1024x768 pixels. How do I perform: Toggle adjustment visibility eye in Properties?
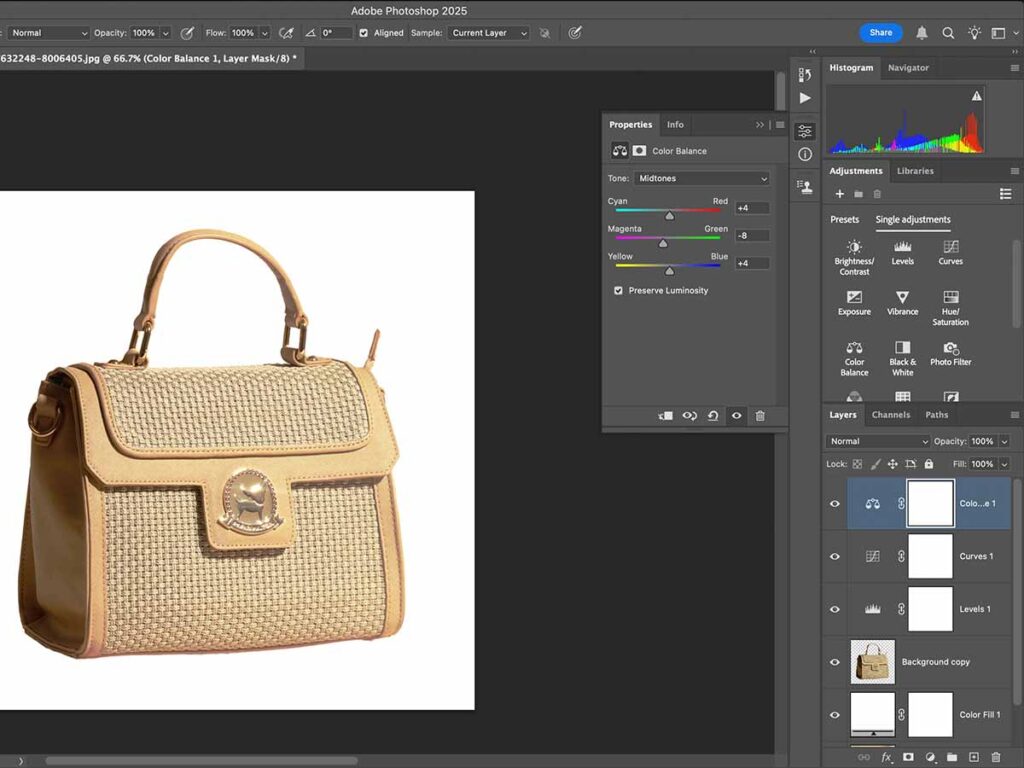point(737,415)
